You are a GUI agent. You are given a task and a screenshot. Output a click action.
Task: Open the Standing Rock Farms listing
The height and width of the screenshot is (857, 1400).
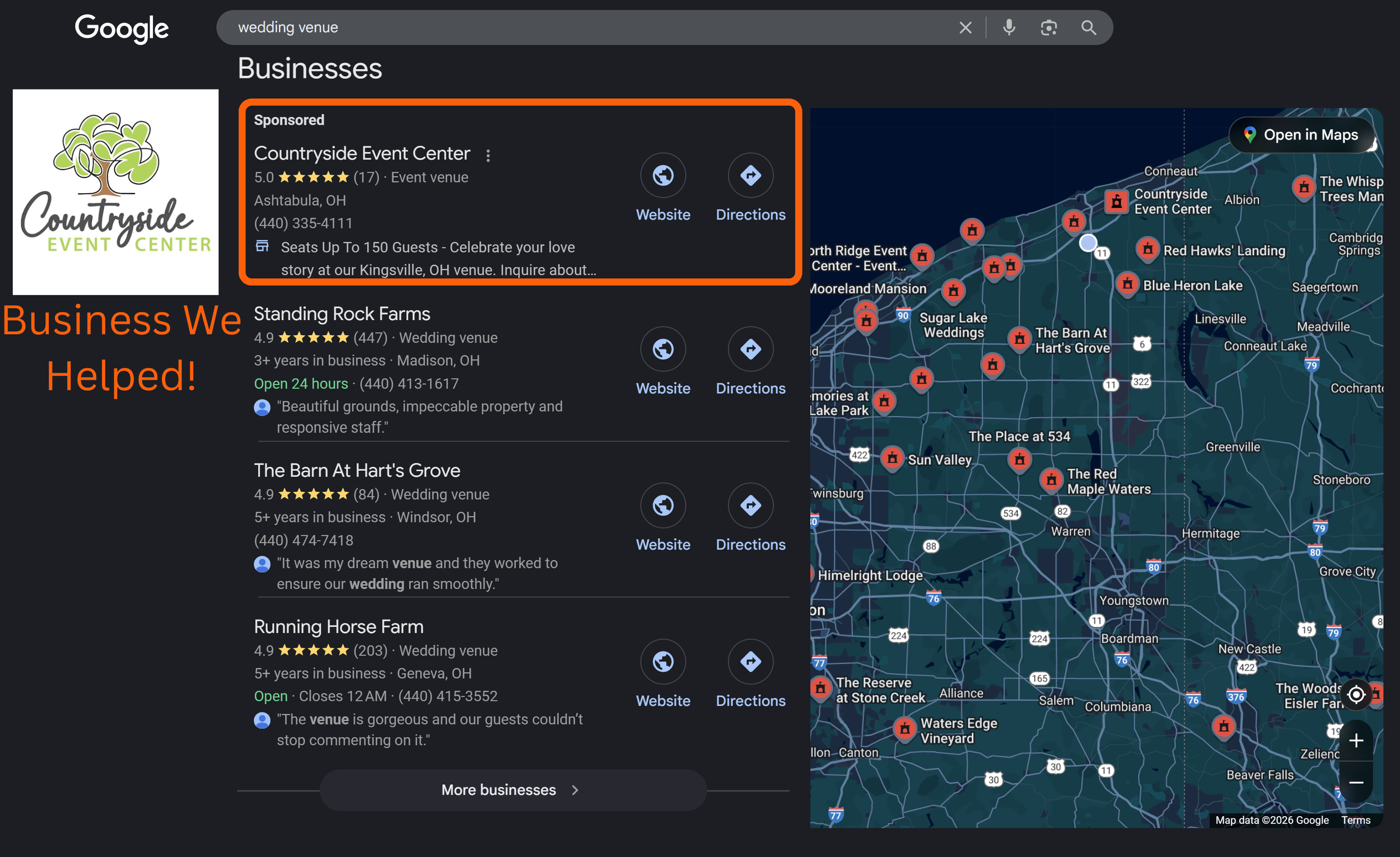coord(342,313)
